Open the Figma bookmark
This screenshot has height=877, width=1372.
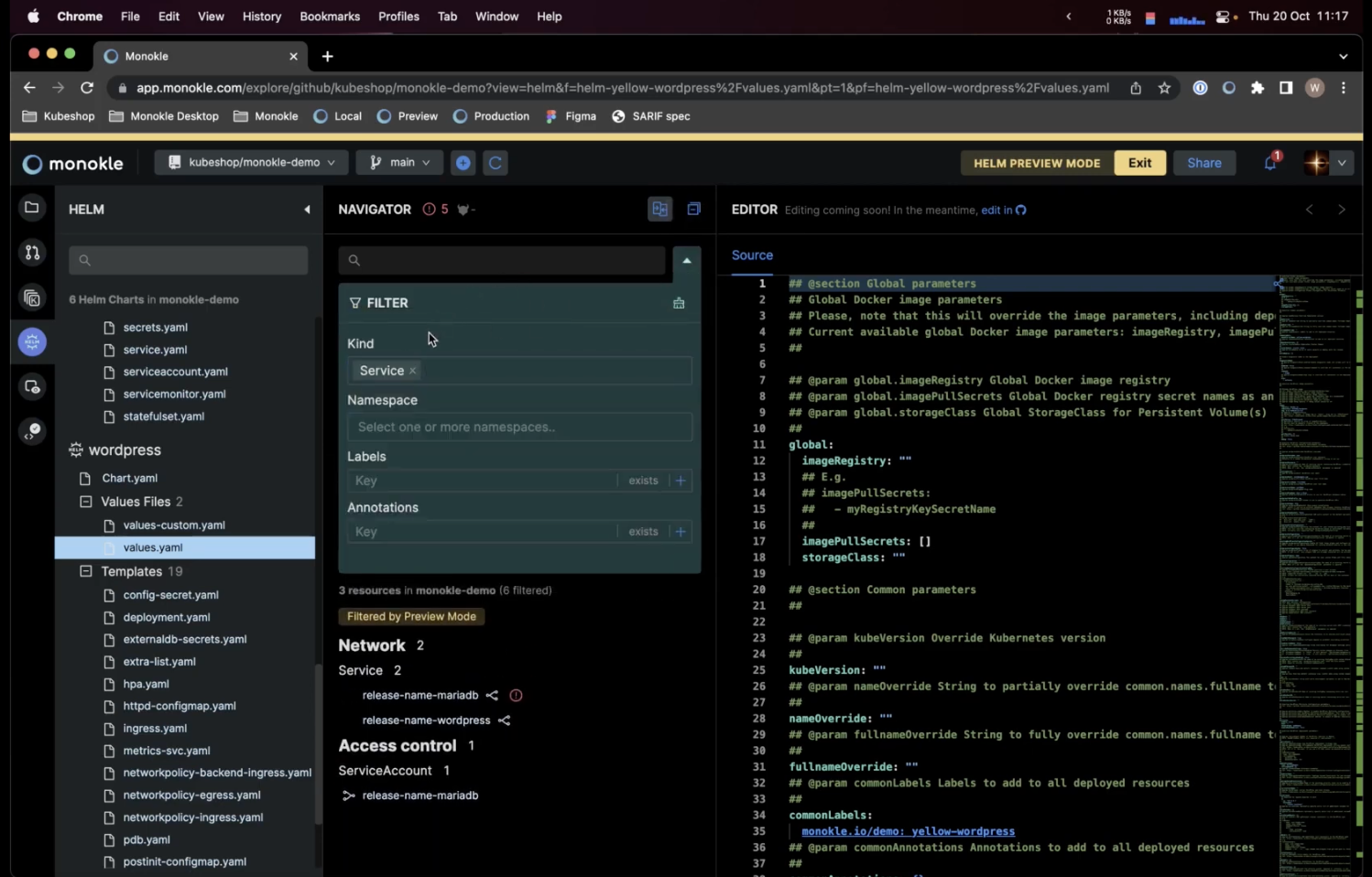[572, 116]
